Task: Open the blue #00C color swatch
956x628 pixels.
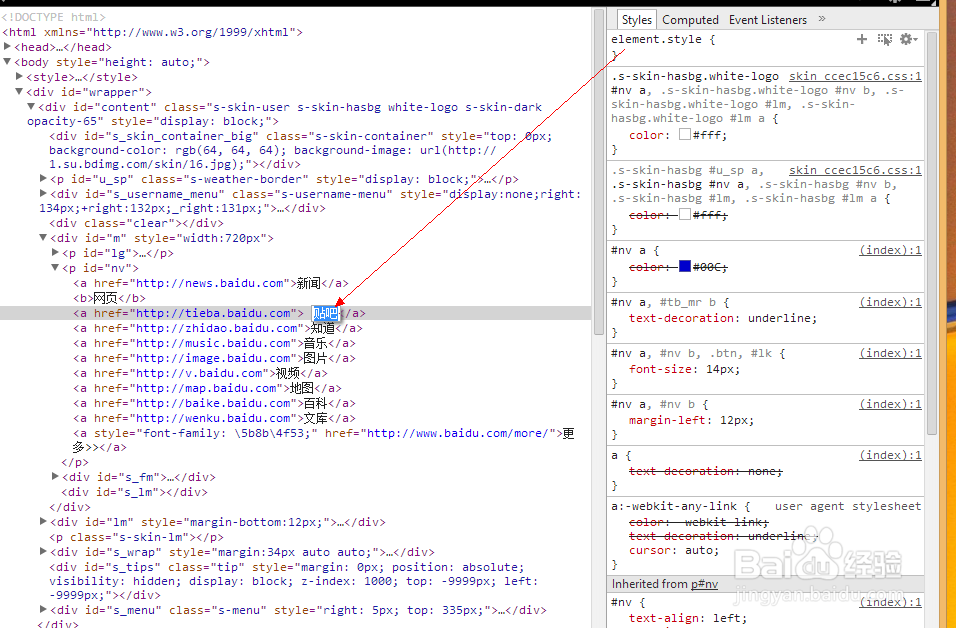Action: (685, 266)
